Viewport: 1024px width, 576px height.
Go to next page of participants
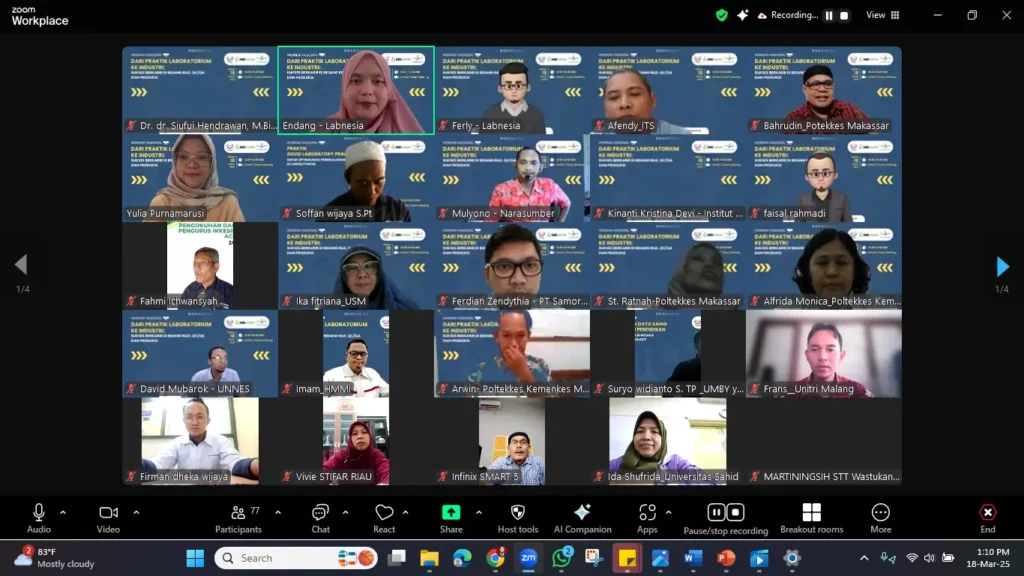[x=1002, y=266]
